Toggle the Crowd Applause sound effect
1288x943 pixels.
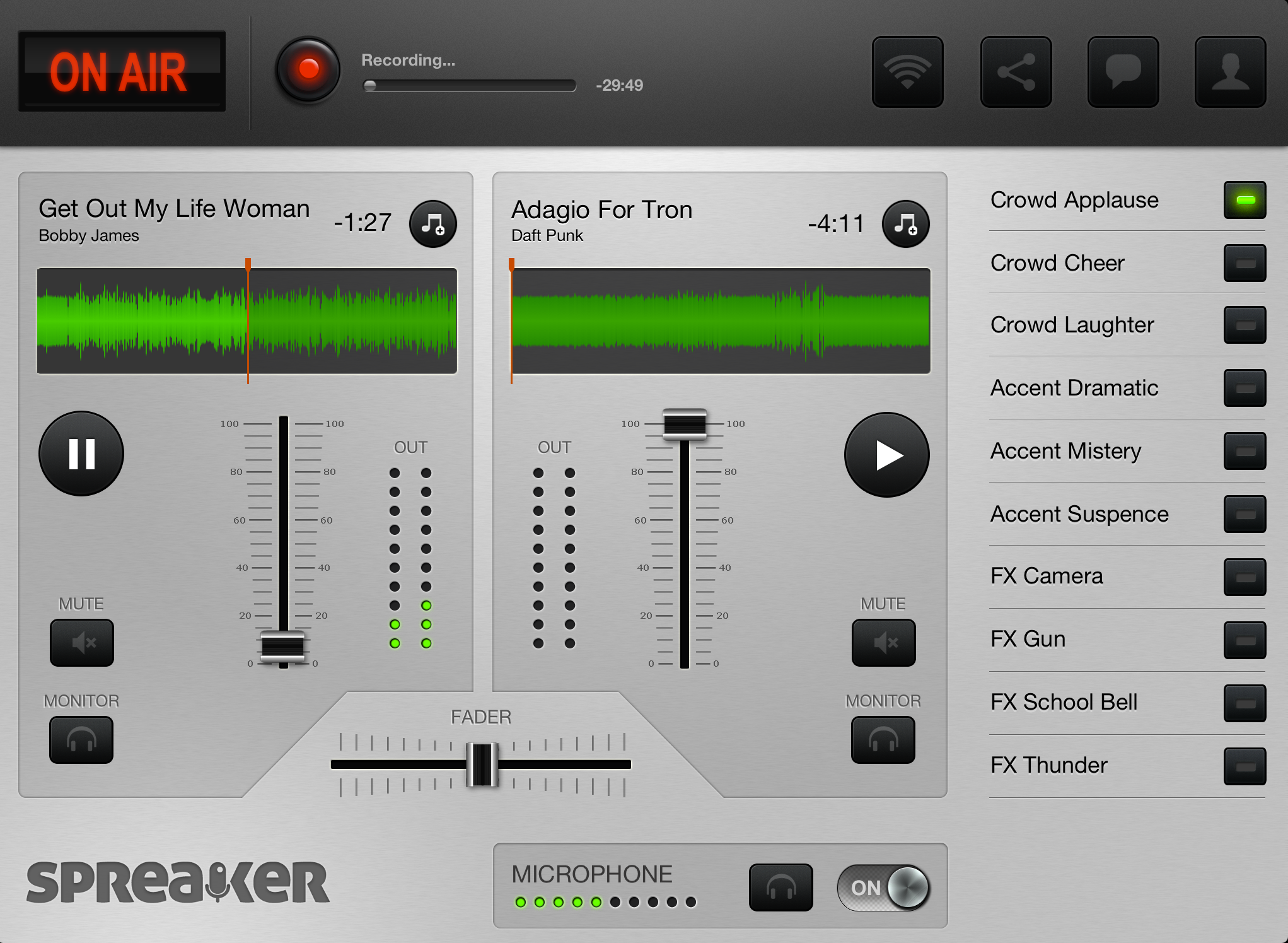click(1245, 200)
